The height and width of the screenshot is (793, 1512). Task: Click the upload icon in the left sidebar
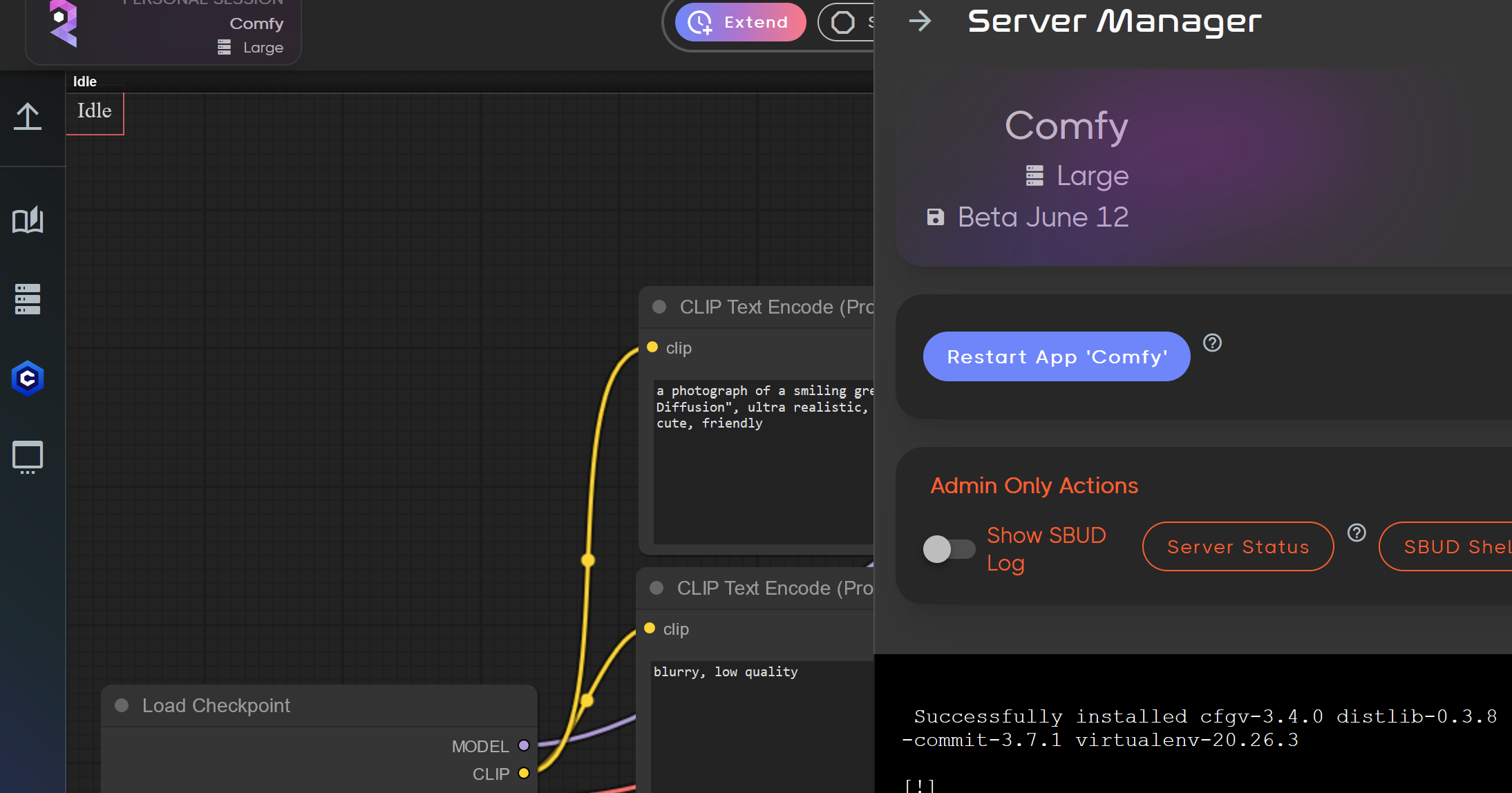[28, 116]
